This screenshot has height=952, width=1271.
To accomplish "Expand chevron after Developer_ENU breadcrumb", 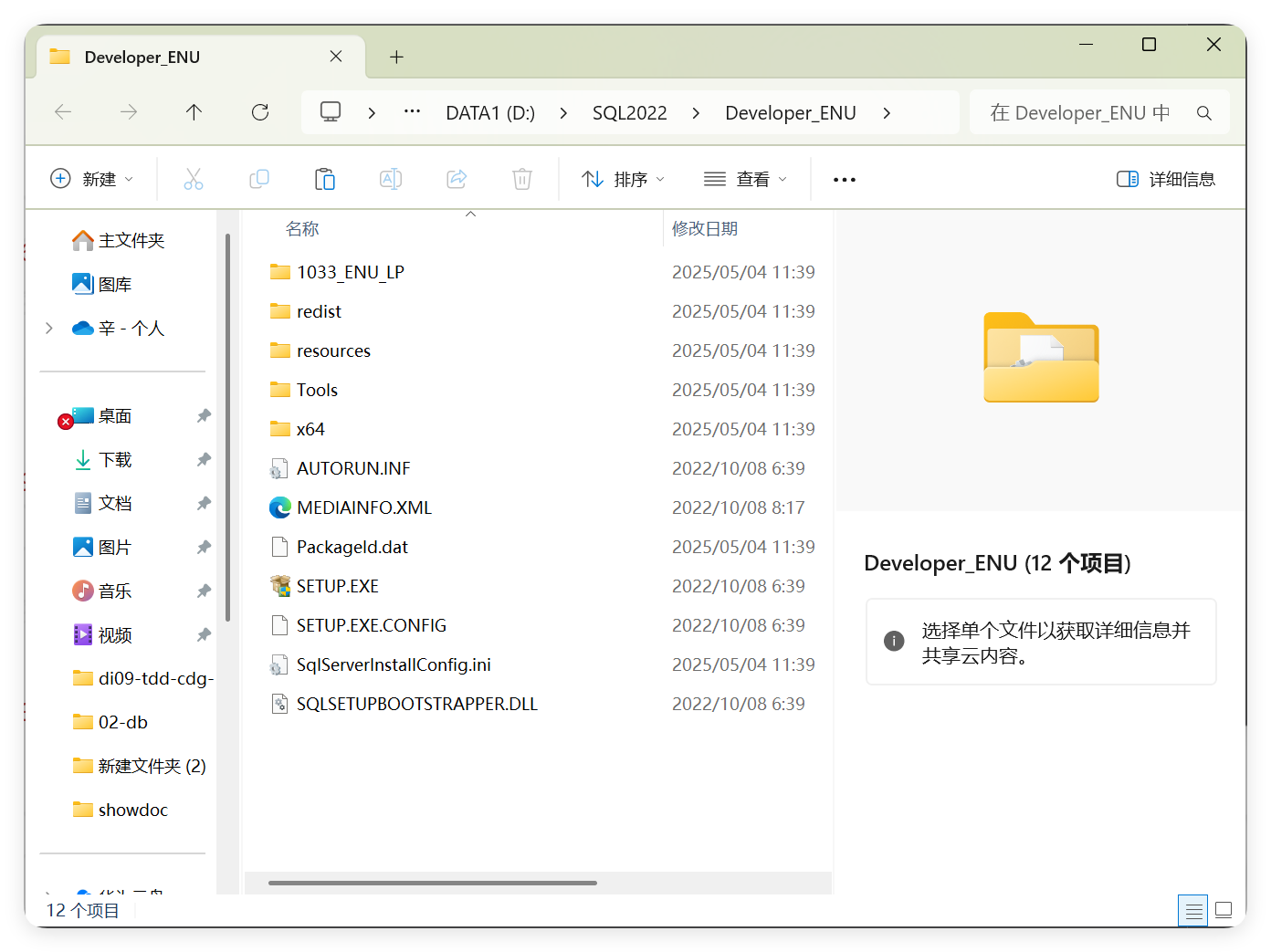I will pos(887,112).
